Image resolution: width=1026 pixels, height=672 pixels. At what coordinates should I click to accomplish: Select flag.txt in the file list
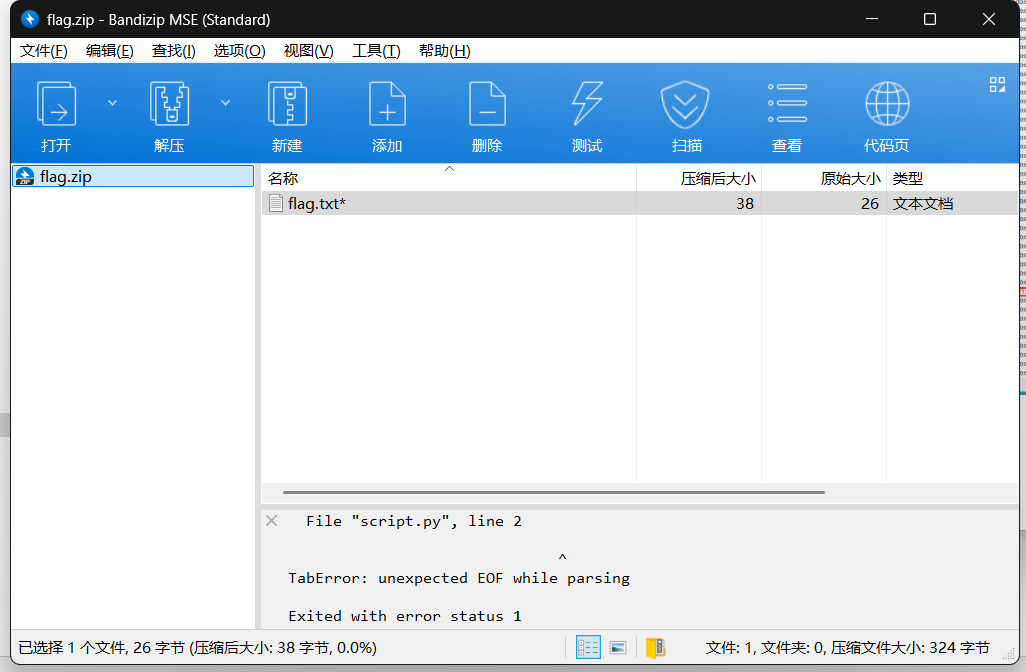coord(316,204)
